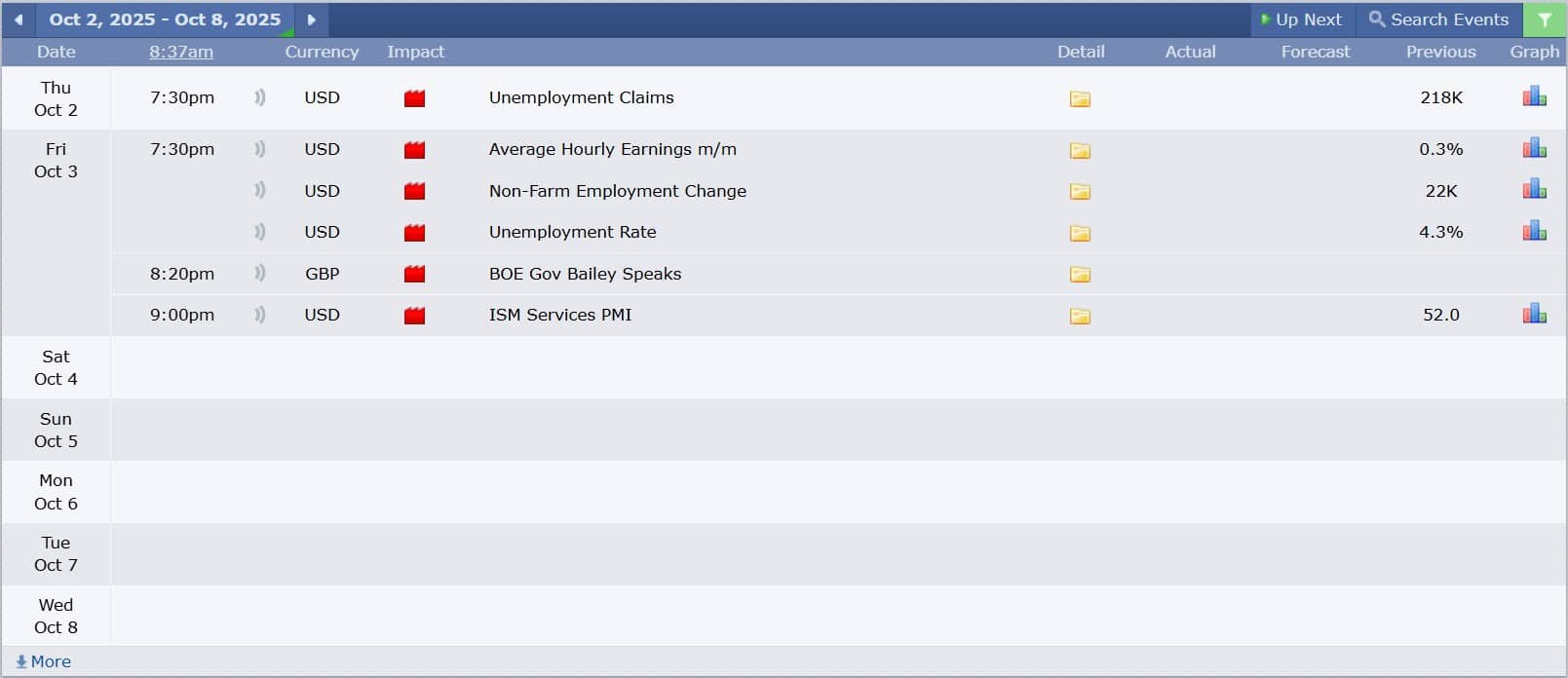Screen dimensions: 1568x678
Task: Click red impact icon for Average Hourly Earnings
Action: [x=414, y=150]
